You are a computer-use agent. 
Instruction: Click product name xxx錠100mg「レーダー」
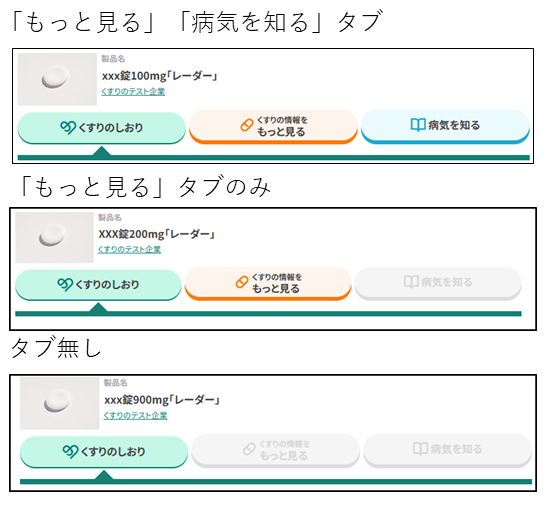click(x=160, y=76)
